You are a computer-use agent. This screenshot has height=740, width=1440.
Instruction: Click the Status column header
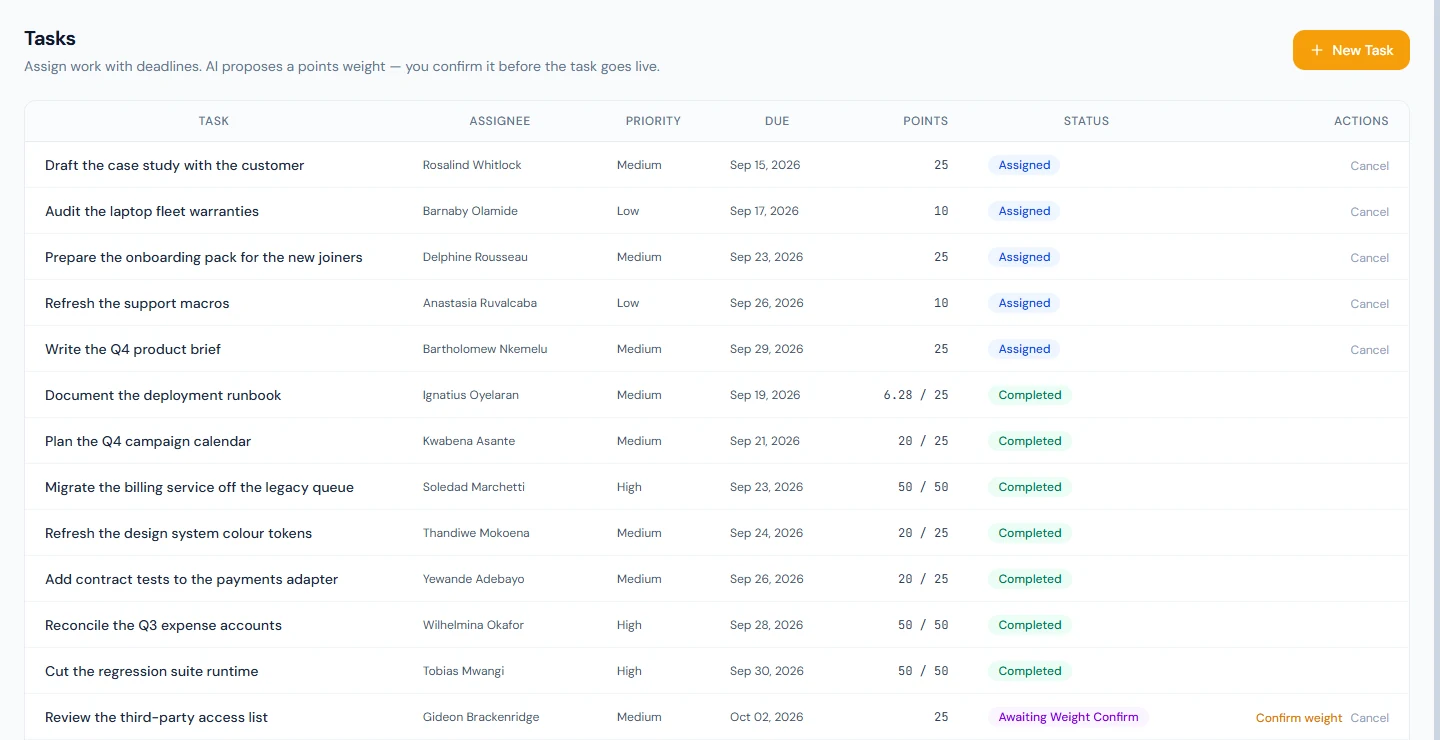click(x=1086, y=121)
